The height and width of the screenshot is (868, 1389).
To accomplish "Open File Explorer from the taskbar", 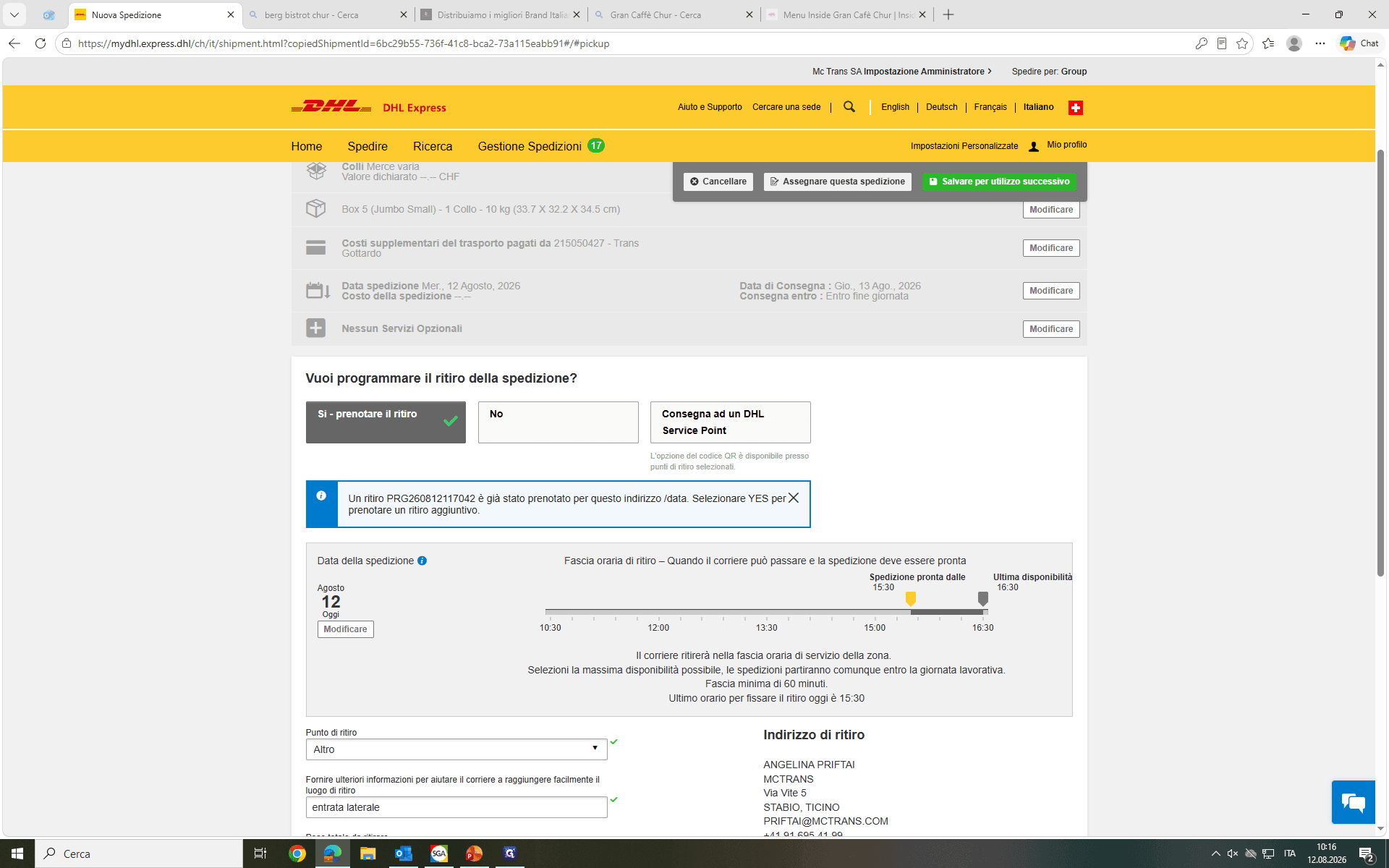I will [x=368, y=854].
